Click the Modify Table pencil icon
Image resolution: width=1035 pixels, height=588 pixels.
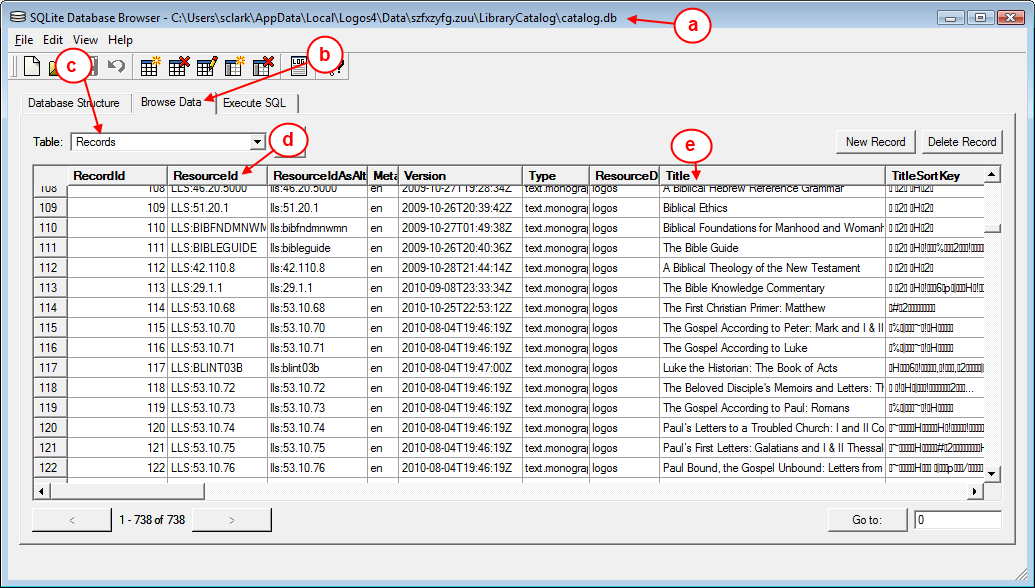point(207,66)
